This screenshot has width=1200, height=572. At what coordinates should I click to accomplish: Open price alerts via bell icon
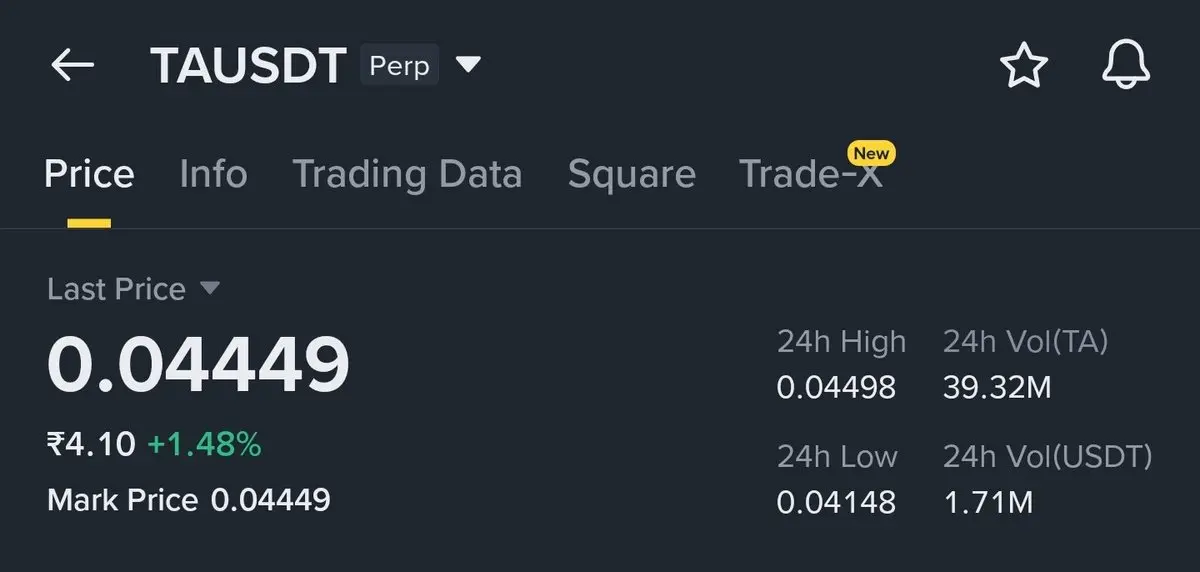1126,66
